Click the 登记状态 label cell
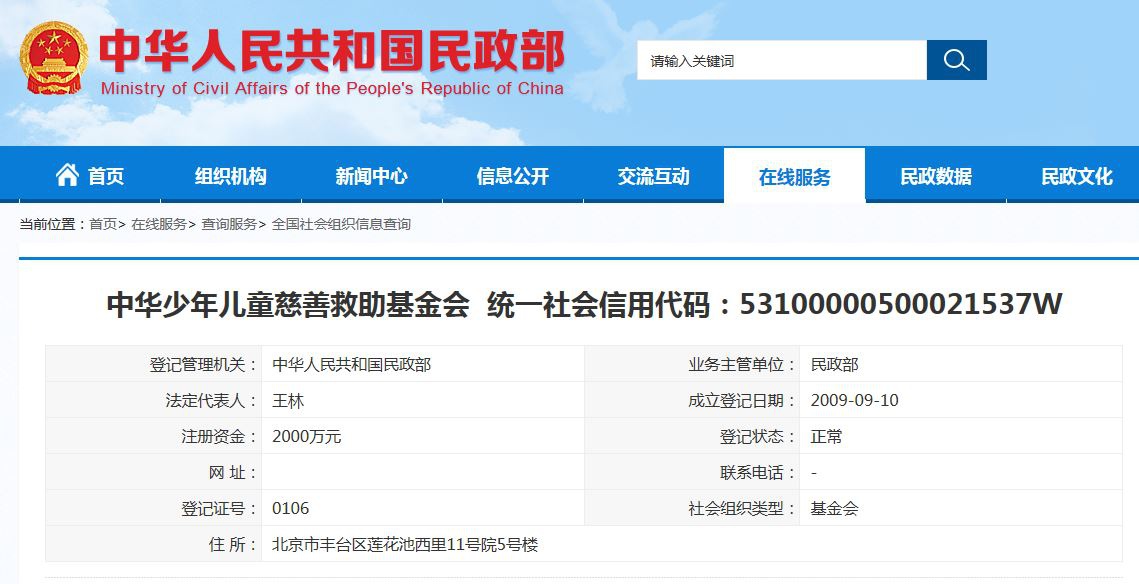 pyautogui.click(x=692, y=437)
